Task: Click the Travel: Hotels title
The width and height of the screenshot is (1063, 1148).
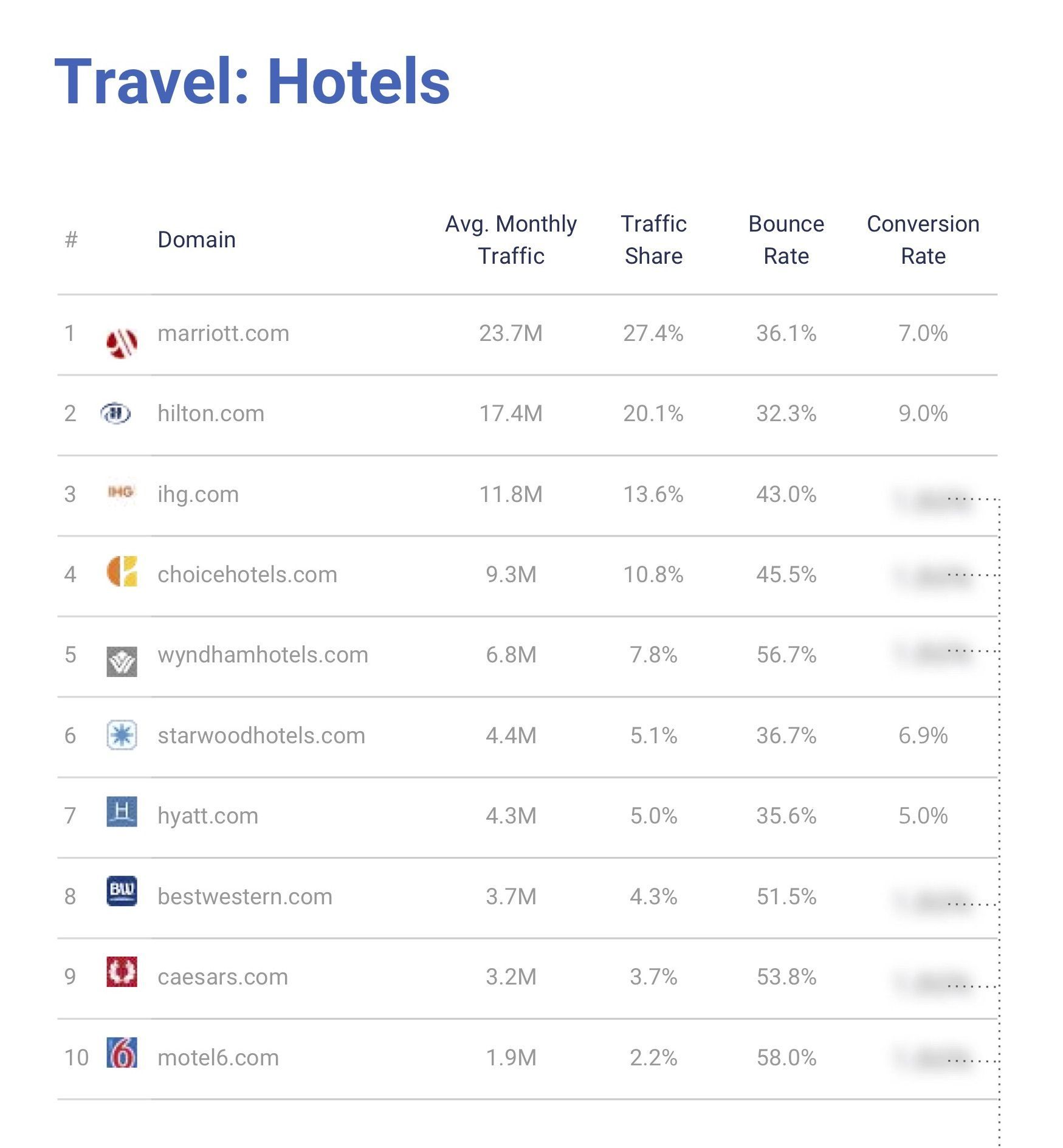Action: coord(252,81)
